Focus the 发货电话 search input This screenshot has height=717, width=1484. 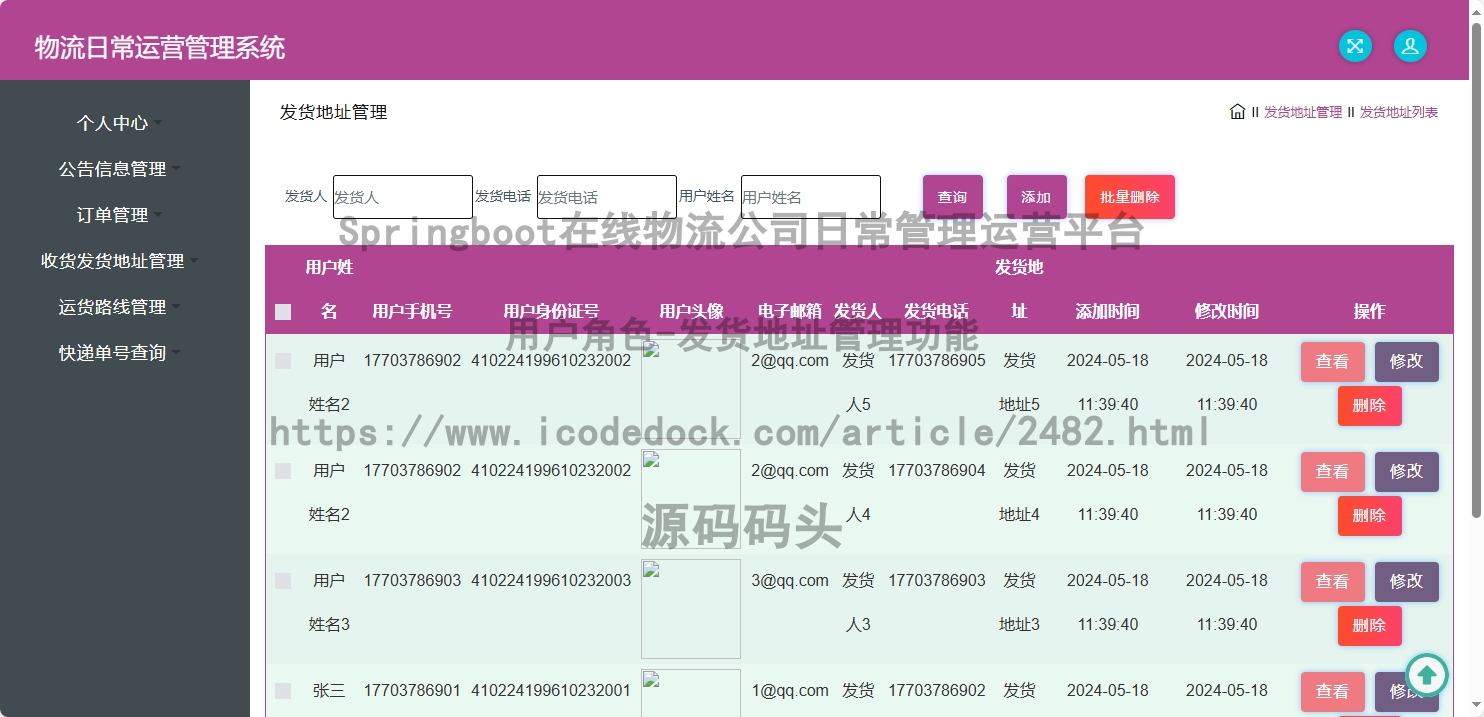point(607,197)
